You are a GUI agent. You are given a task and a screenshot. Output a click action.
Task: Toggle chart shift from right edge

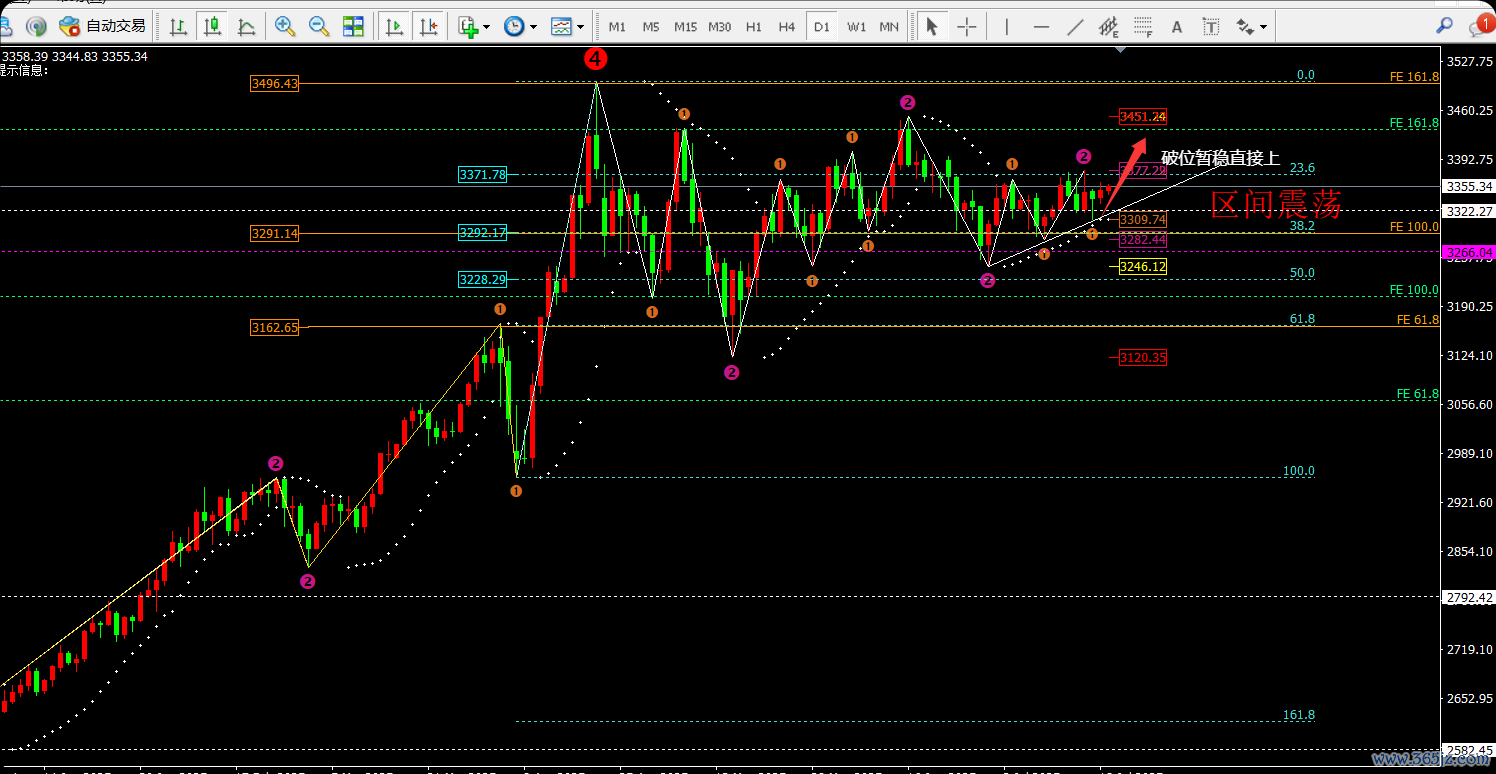pos(428,27)
